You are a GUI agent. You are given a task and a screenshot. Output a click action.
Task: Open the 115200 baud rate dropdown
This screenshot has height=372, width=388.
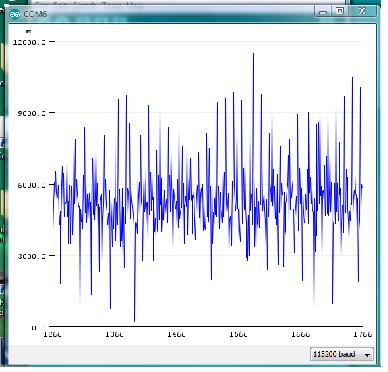pos(342,354)
